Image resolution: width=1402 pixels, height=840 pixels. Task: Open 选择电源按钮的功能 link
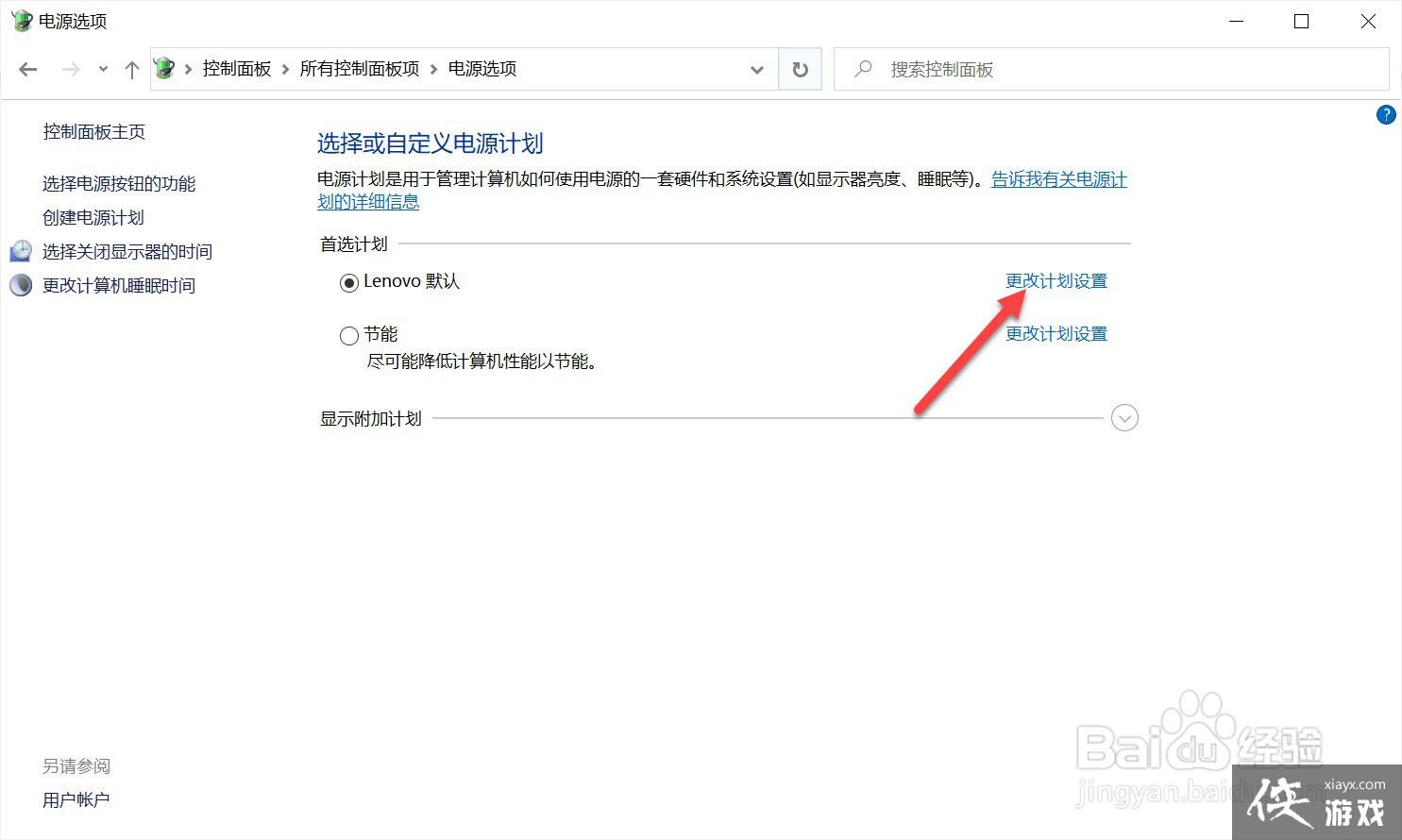pos(119,183)
